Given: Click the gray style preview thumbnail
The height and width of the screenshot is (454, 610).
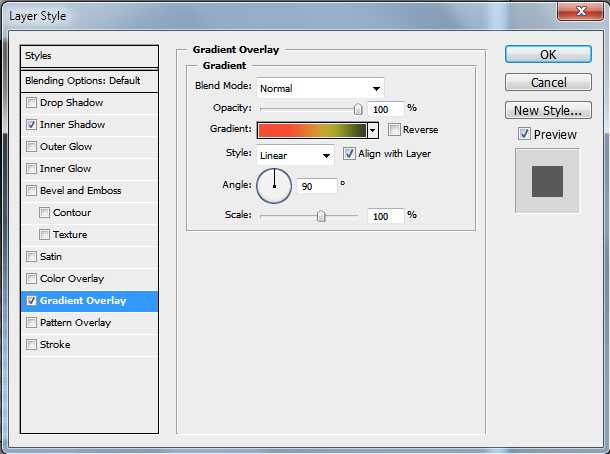Looking at the screenshot, I should [547, 181].
